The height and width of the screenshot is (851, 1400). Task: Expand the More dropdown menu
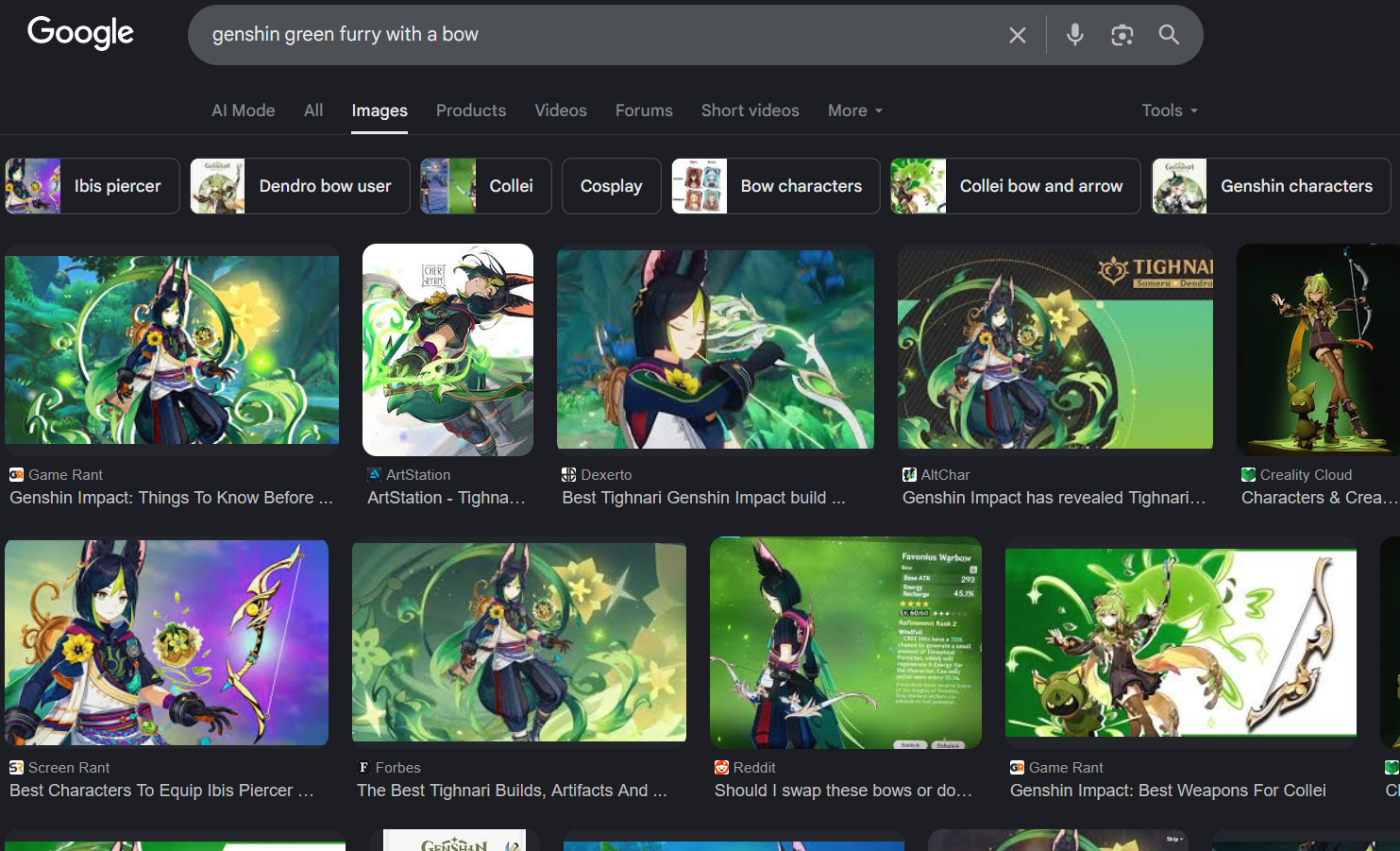(855, 111)
